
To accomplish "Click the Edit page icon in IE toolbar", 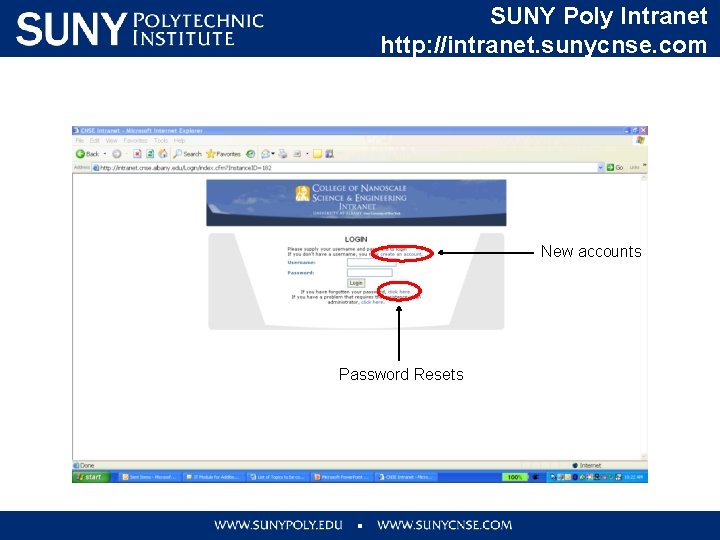I will [x=298, y=154].
